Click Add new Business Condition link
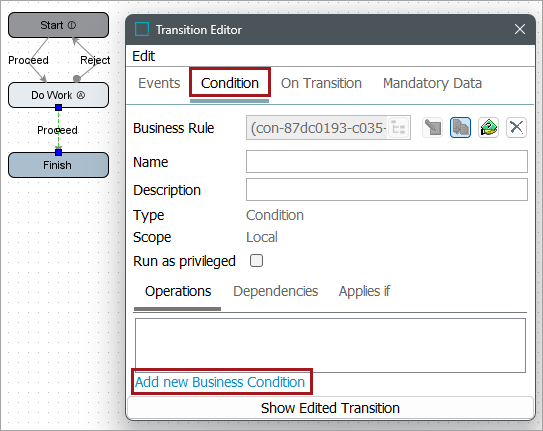This screenshot has width=543, height=431. coord(220,382)
